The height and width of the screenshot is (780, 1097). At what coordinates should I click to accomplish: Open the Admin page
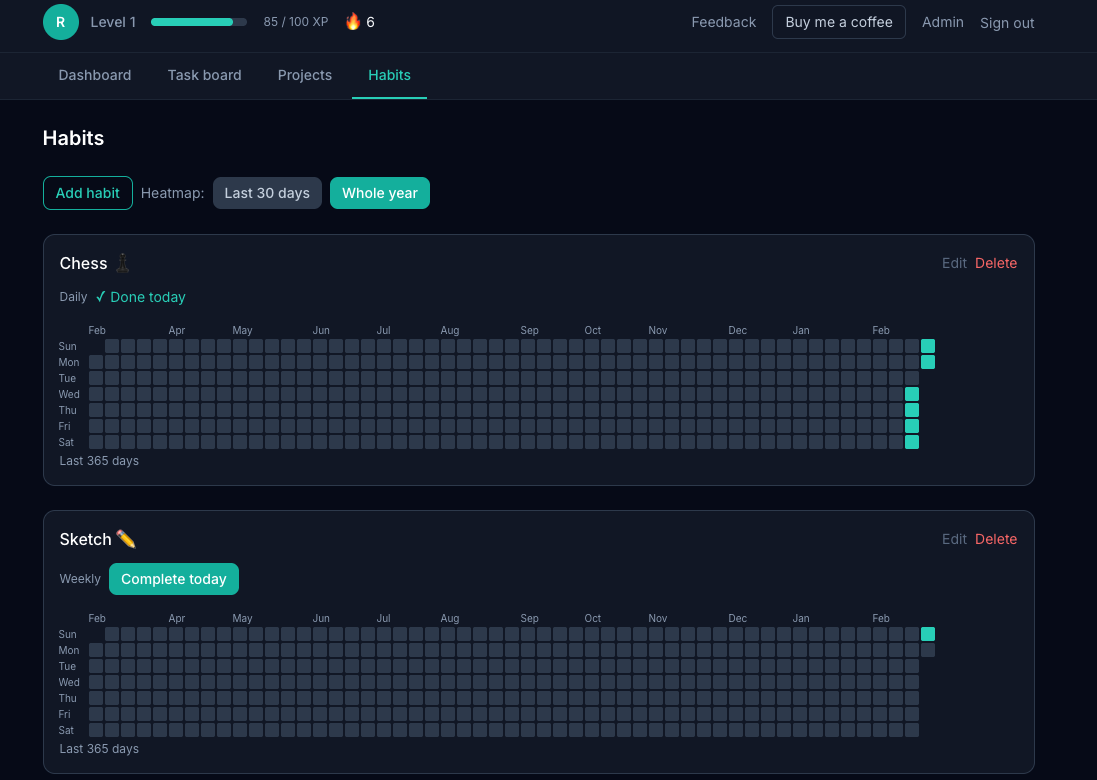tap(942, 22)
